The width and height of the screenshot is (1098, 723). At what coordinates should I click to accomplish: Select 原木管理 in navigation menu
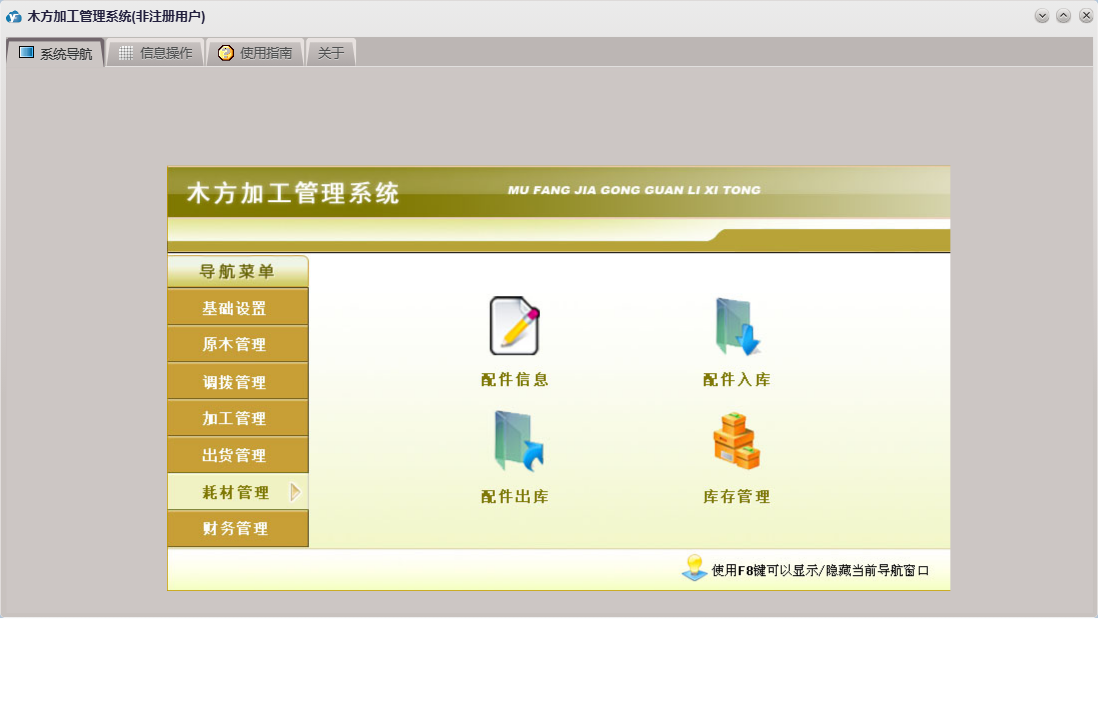[x=238, y=344]
